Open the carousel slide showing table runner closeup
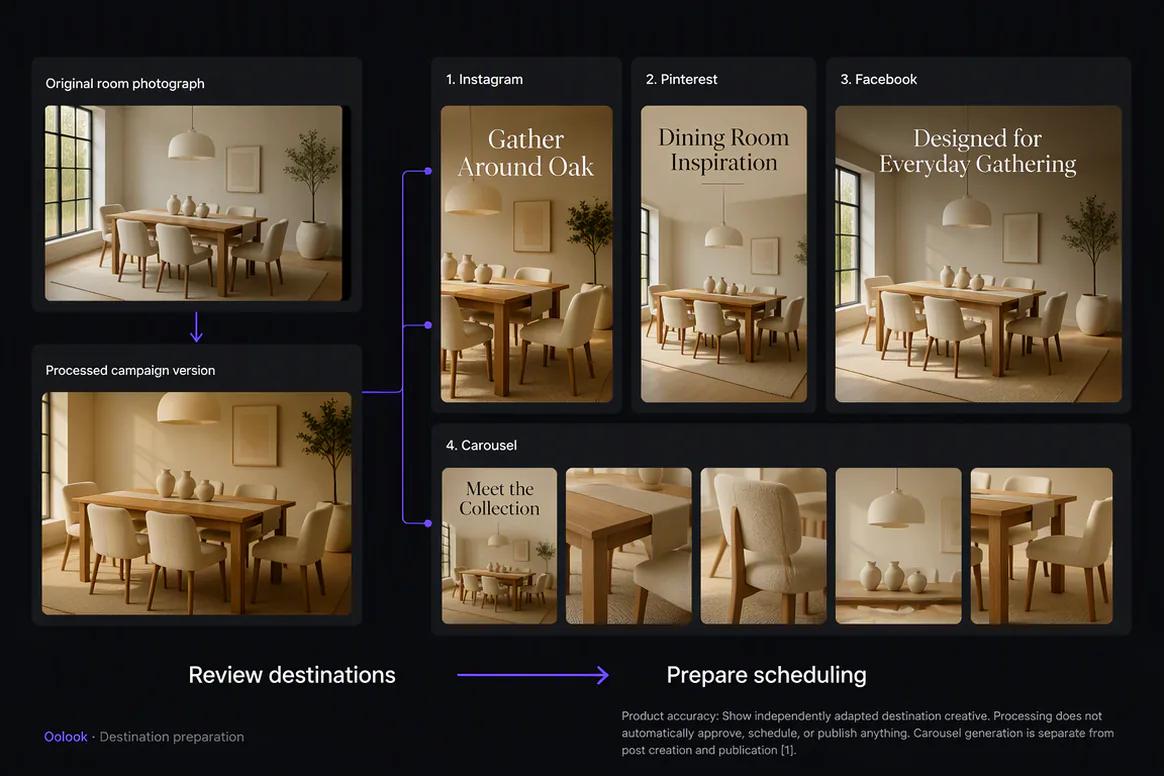The height and width of the screenshot is (776, 1164). coord(628,545)
